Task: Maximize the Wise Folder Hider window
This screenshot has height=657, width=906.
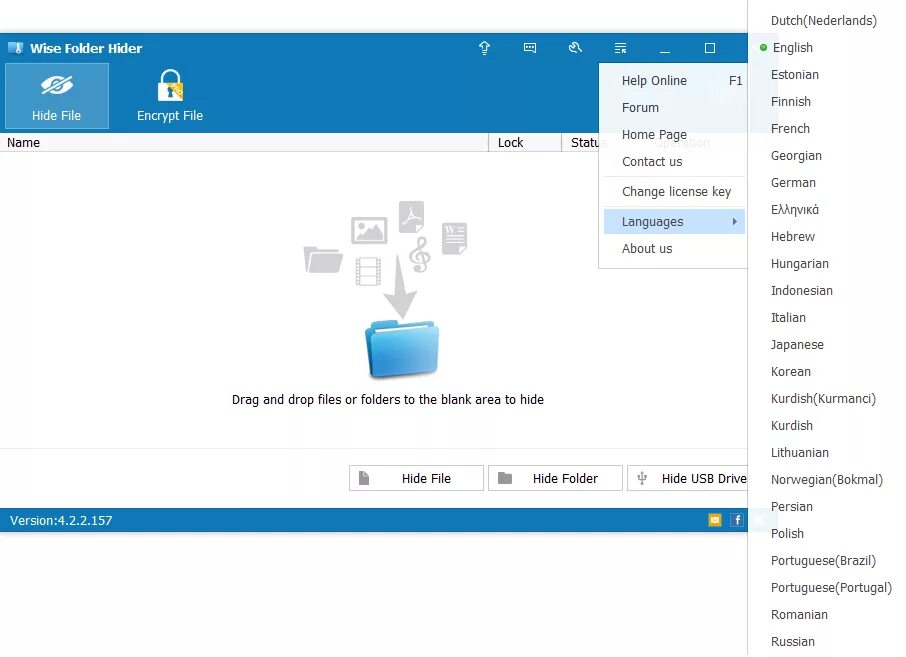Action: 710,48
